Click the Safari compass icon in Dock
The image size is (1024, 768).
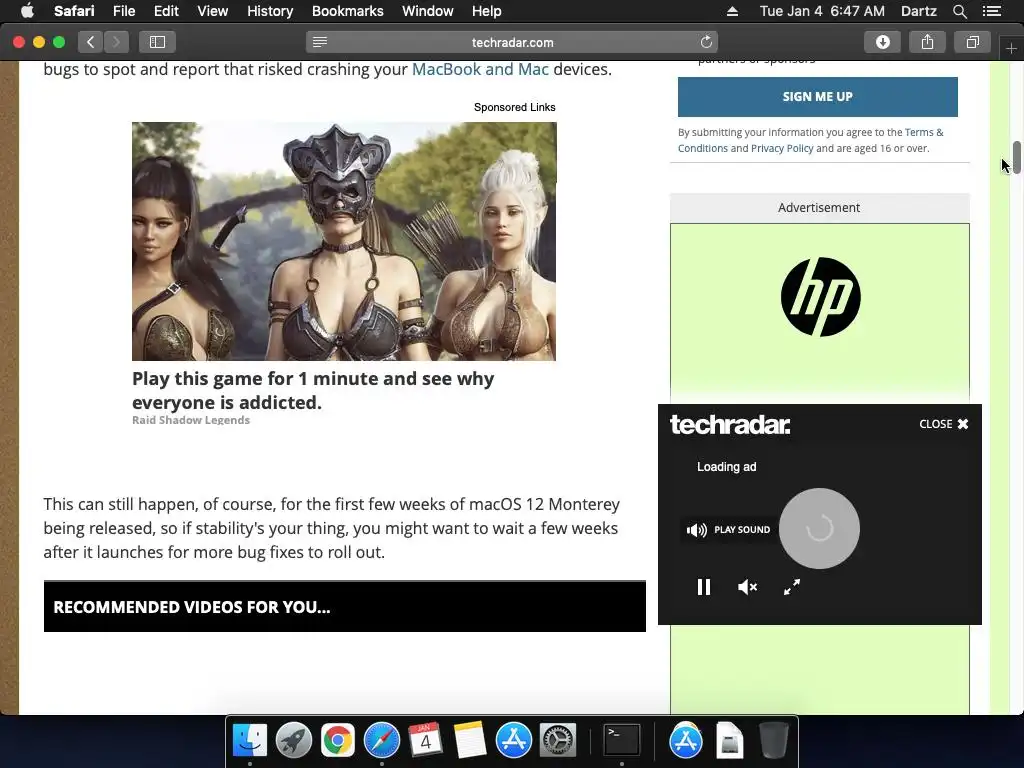(x=381, y=741)
